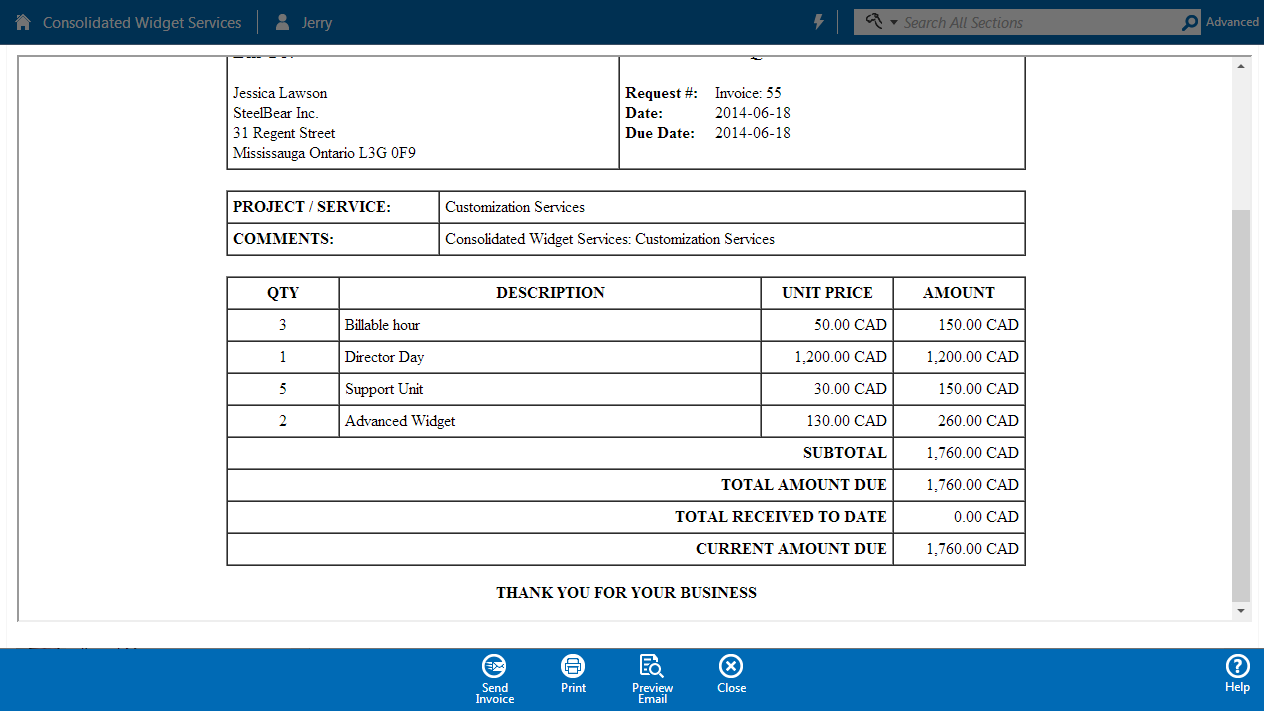Click the lightning bolt quick actions icon
The width and height of the screenshot is (1264, 711).
click(x=819, y=22)
